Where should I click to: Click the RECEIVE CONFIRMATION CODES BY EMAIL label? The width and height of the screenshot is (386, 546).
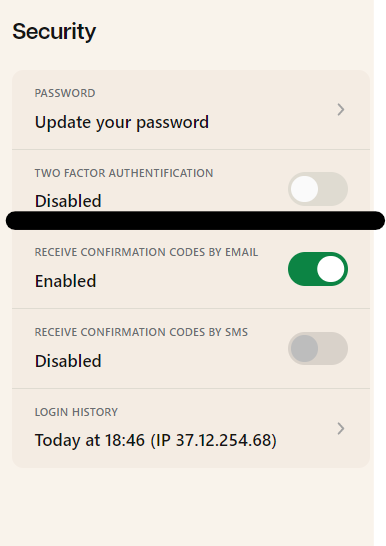point(146,252)
